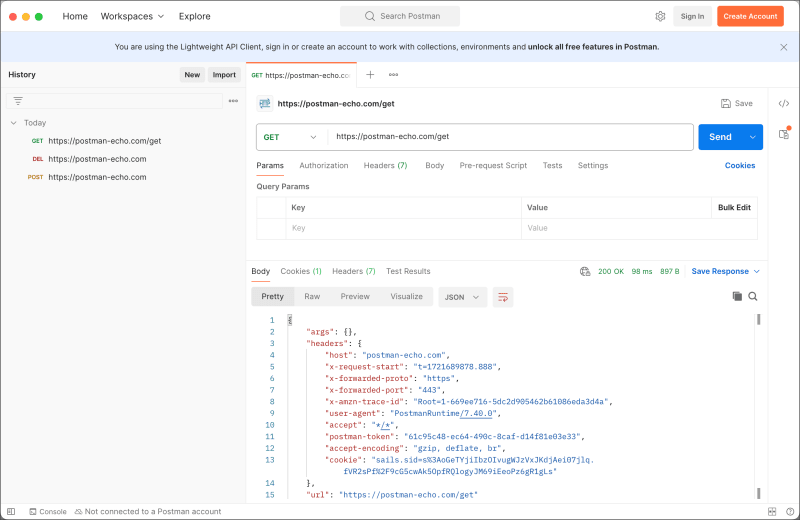Screen dimensions: 800x520
Task: Open the network information globe icon
Action: [x=585, y=271]
